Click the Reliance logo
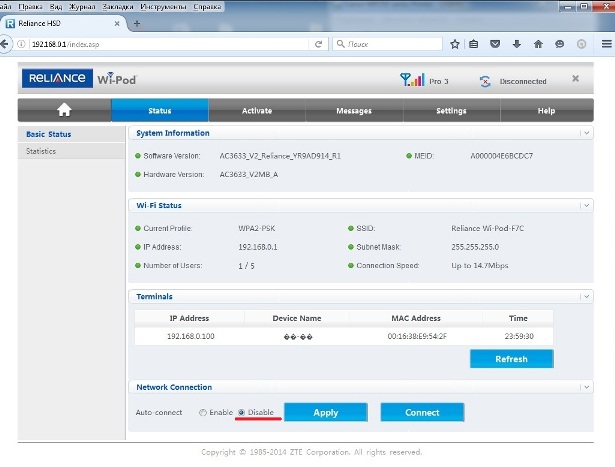Screen dimensions: 615x467 click(57, 78)
